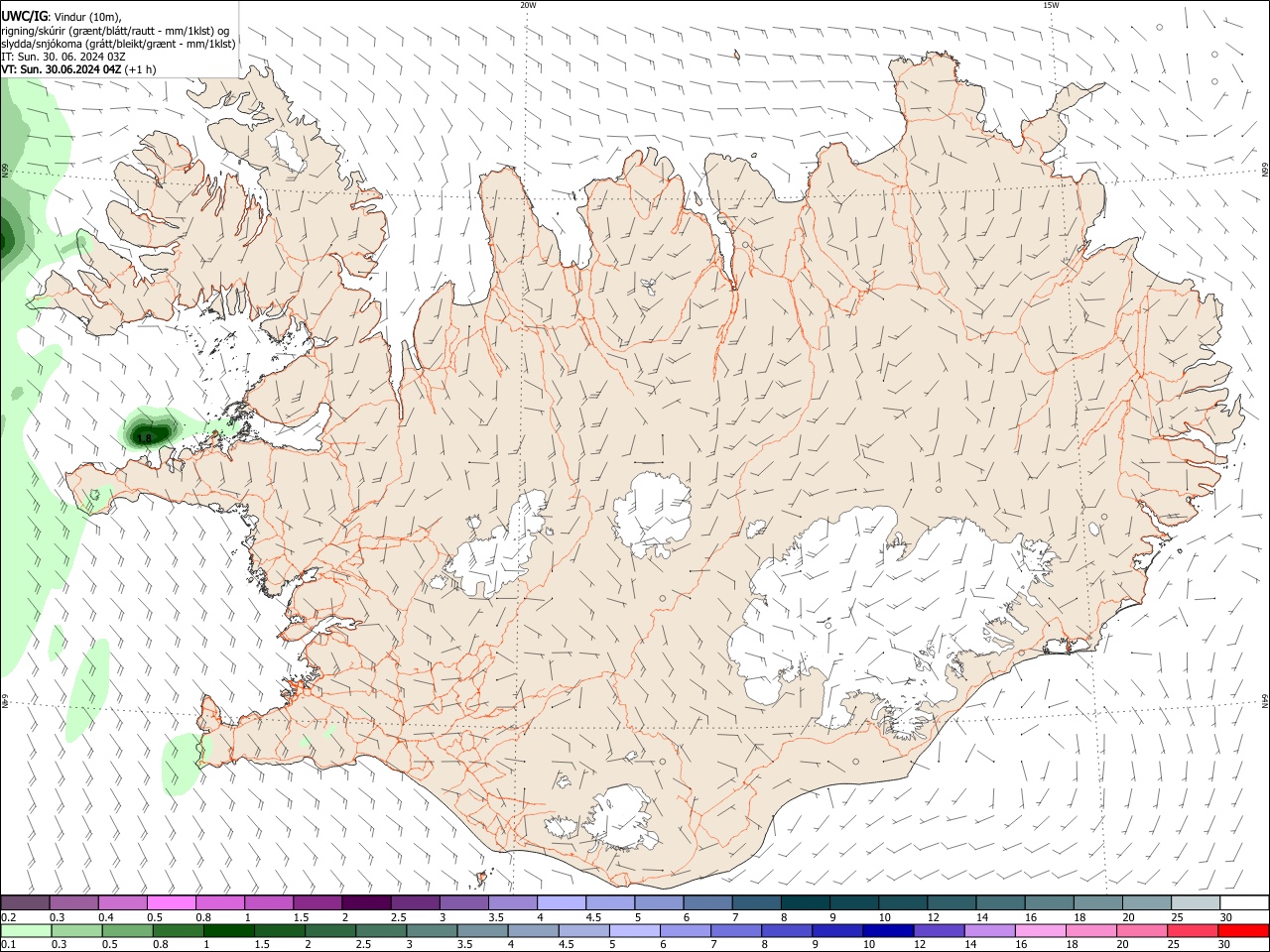1270x952 pixels.
Task: Pick the dark teal swatch labeled 8 in upper legend
Action: pos(807,903)
